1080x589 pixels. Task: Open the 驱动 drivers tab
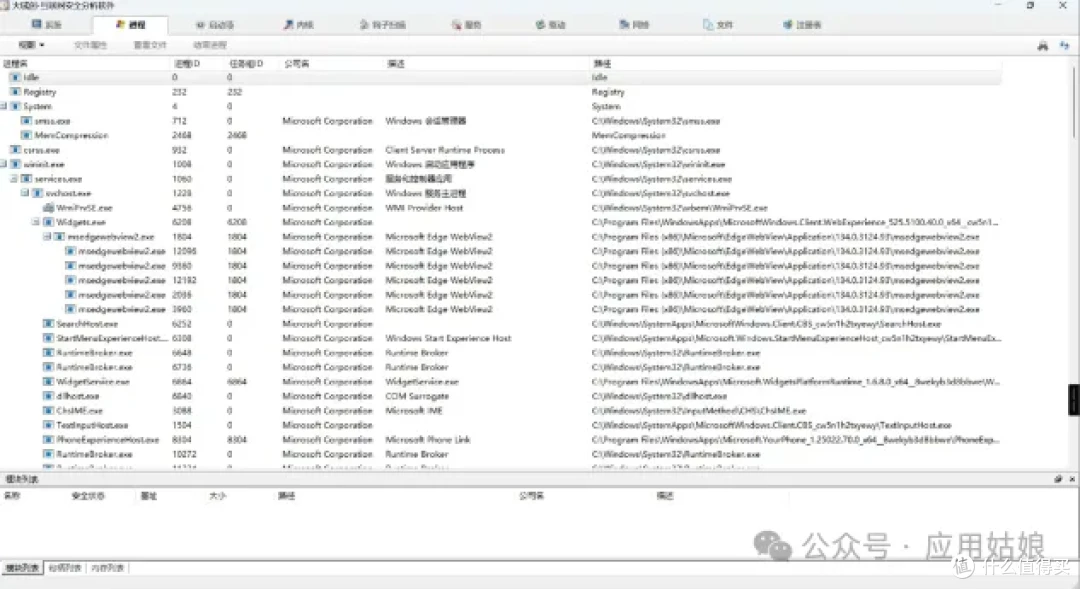(550, 25)
